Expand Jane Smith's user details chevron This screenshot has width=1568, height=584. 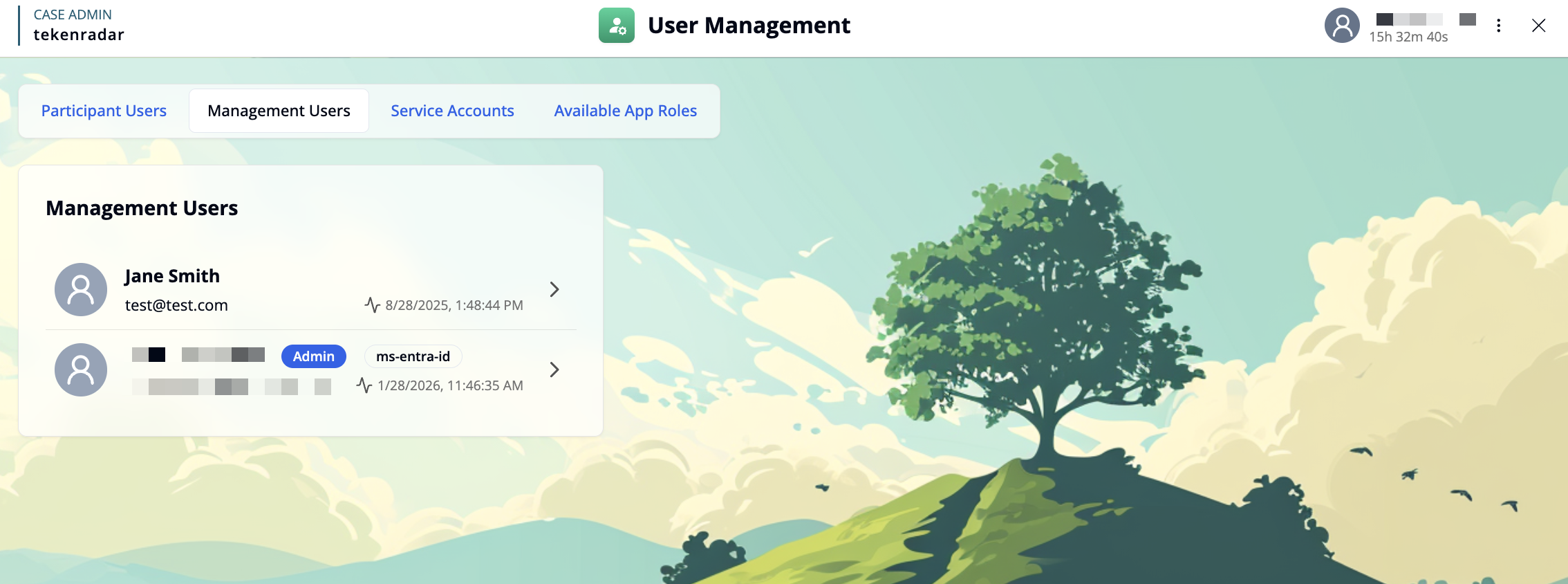554,289
